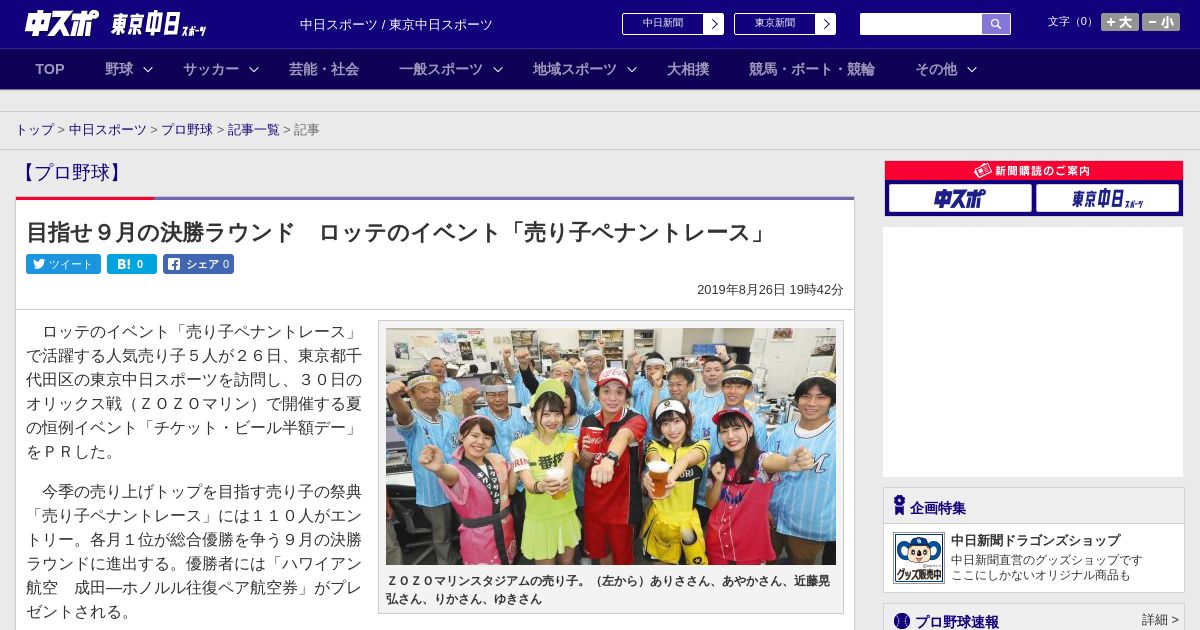1200x630 pixels.
Task: Focus the site search input field
Action: [920, 24]
